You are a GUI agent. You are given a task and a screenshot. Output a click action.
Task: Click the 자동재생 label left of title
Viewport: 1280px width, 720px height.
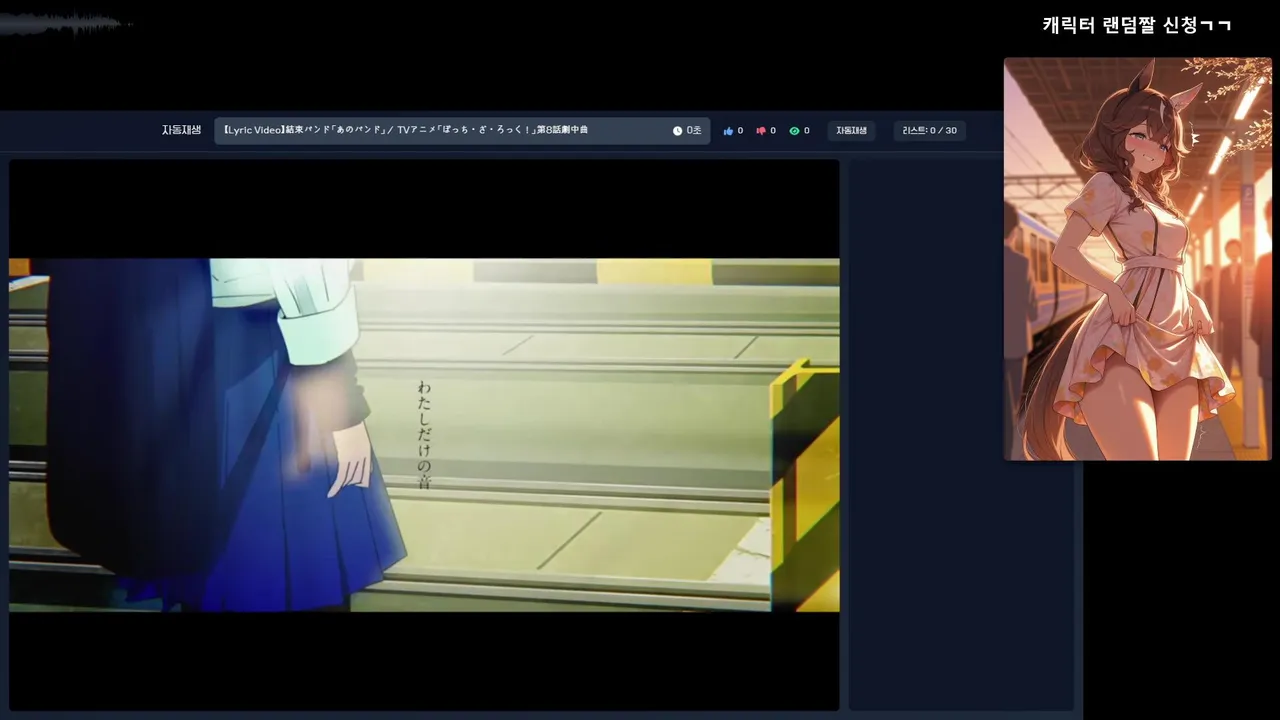[181, 130]
